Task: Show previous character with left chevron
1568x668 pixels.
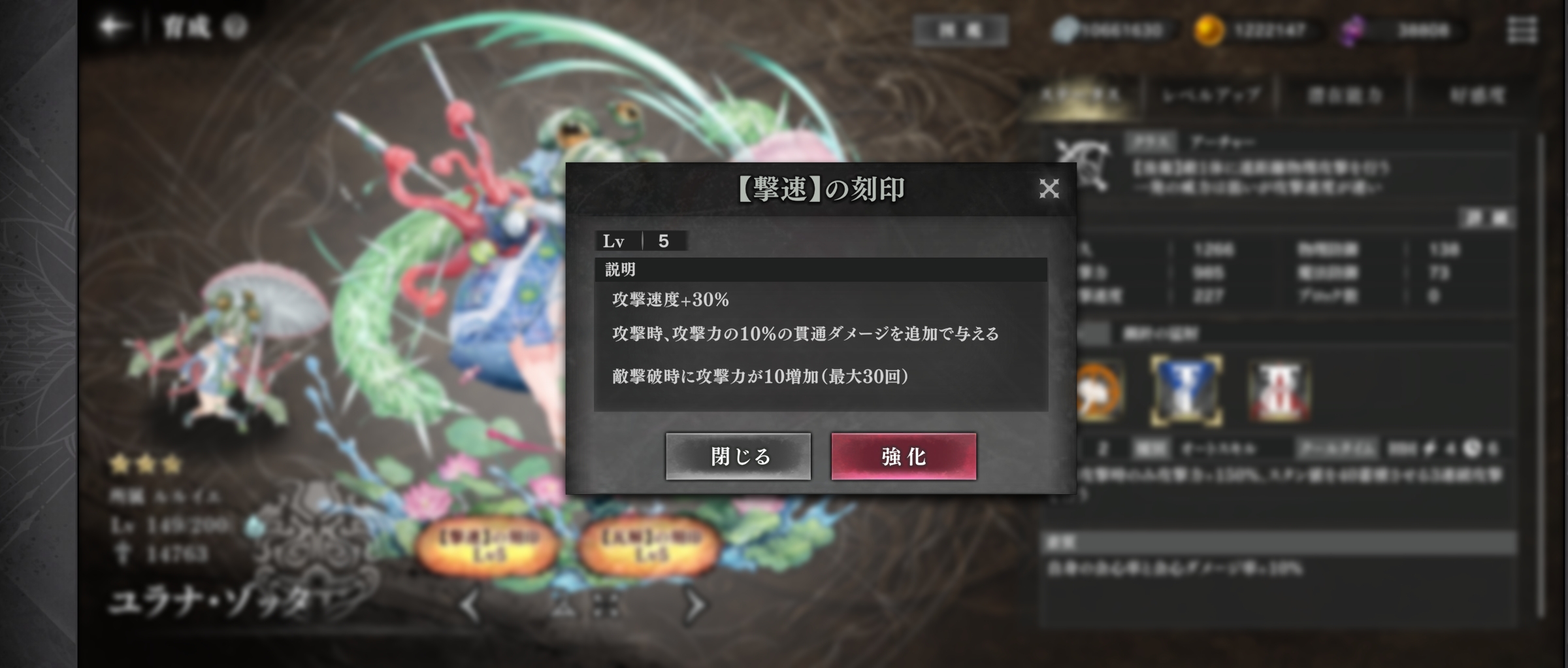Action: point(470,606)
